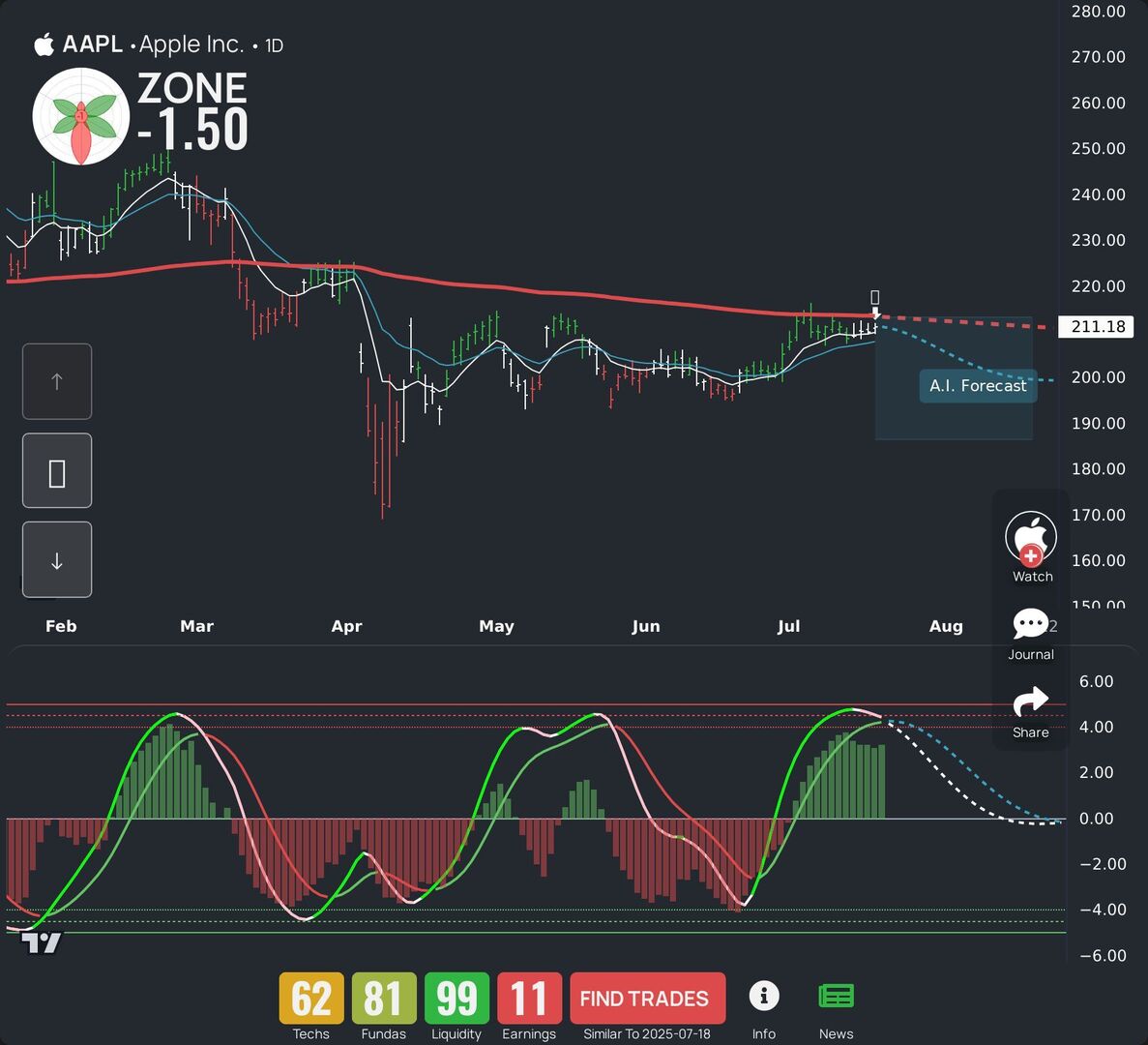
Task: Click the AAPL ticker symbol text
Action: click(92, 44)
